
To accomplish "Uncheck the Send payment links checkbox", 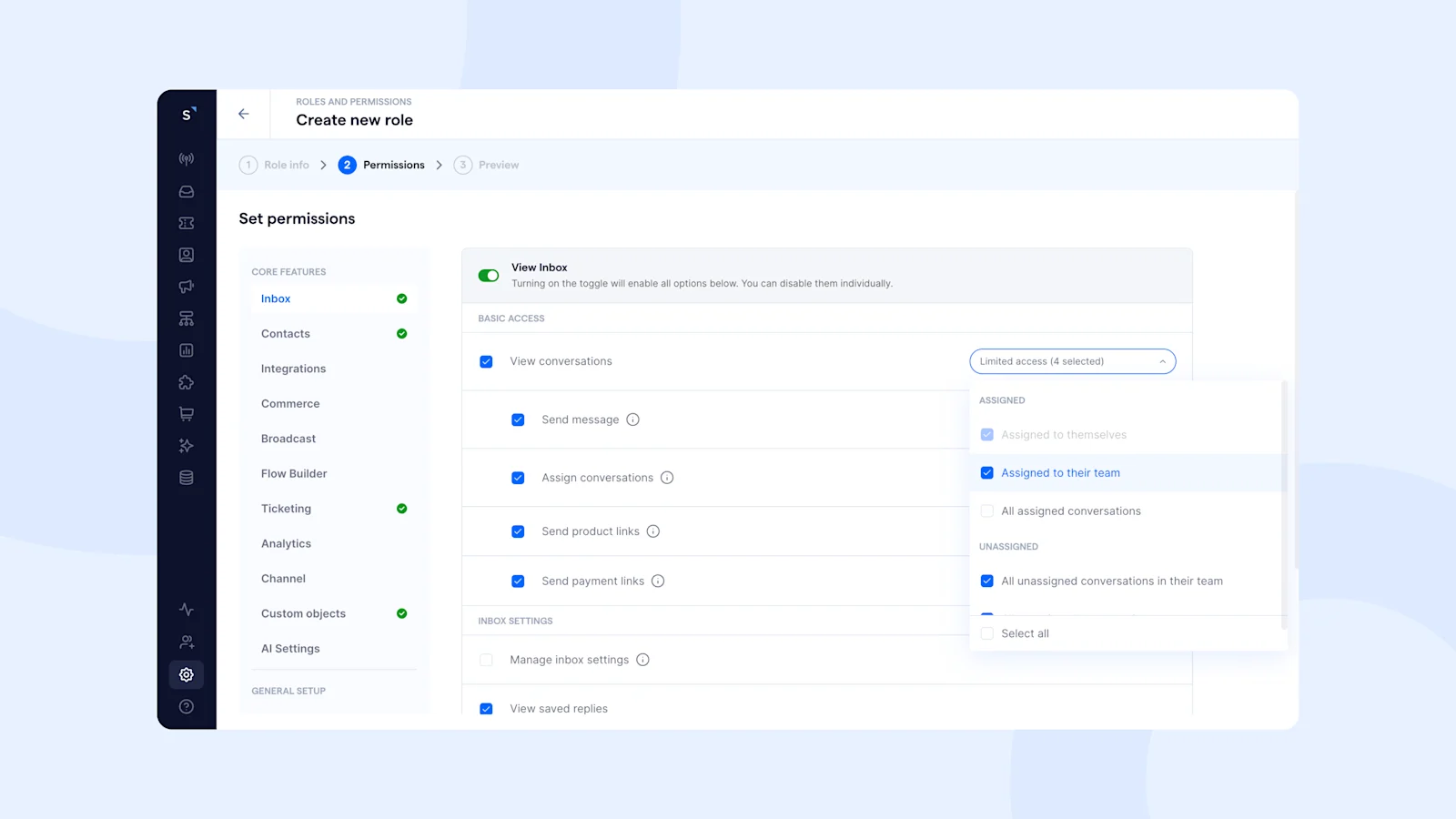I will 518,581.
